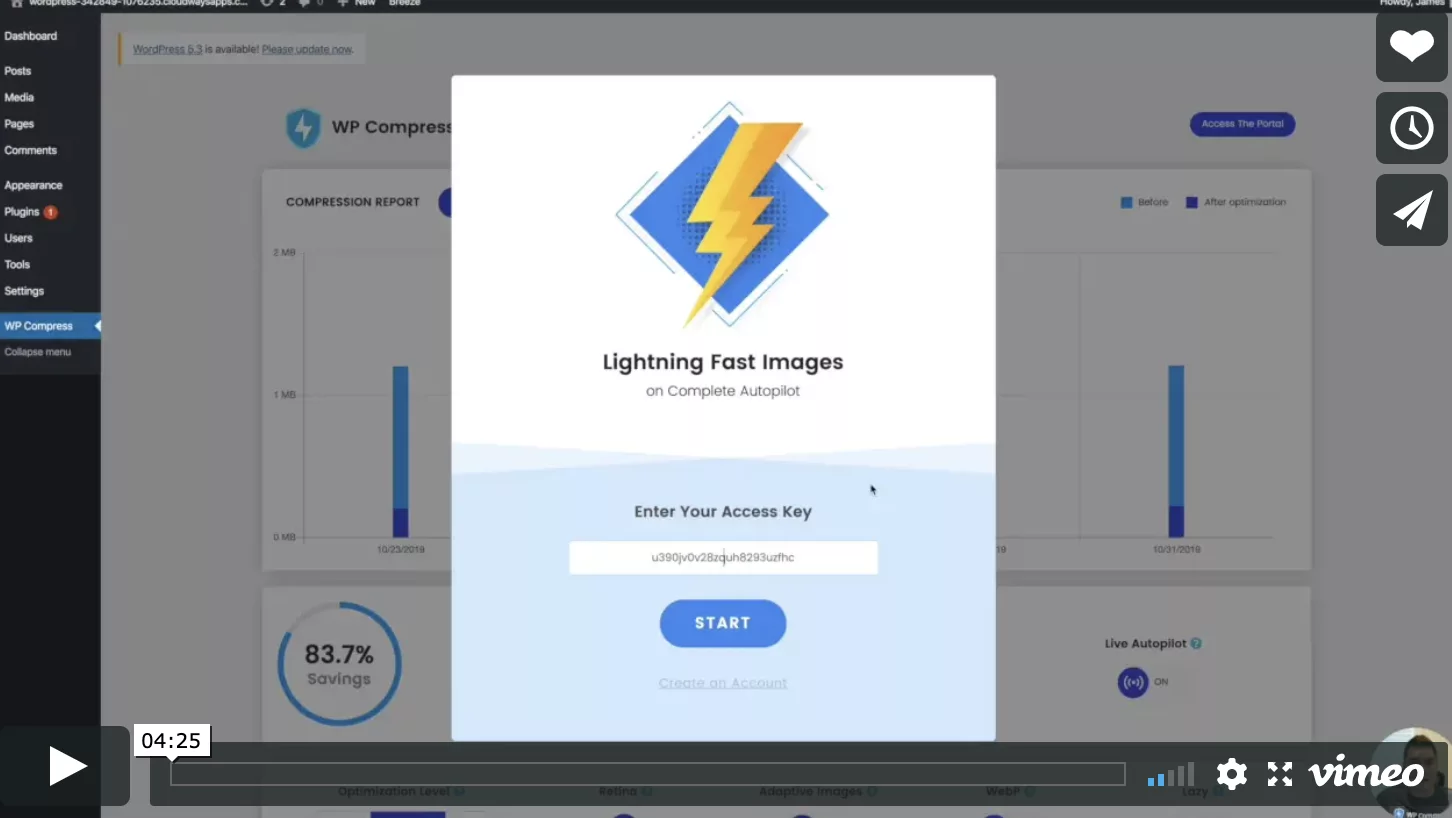Open Users in the WordPress sidebar
Image resolution: width=1452 pixels, height=818 pixels.
tap(18, 238)
